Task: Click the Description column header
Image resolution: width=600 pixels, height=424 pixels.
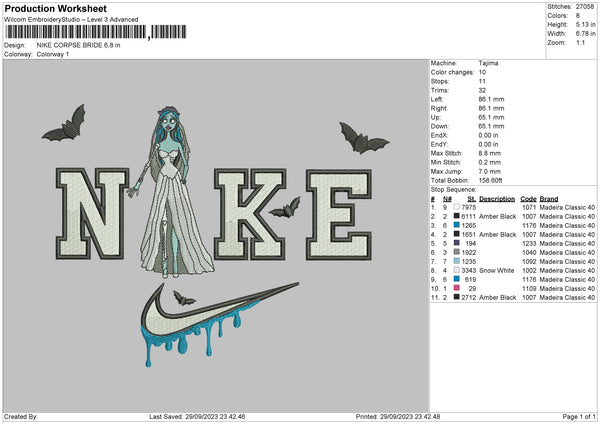Action: pos(497,199)
